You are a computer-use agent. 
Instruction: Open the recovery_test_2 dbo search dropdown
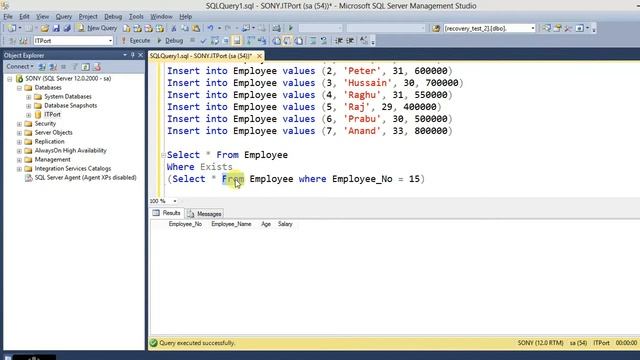tap(533, 28)
